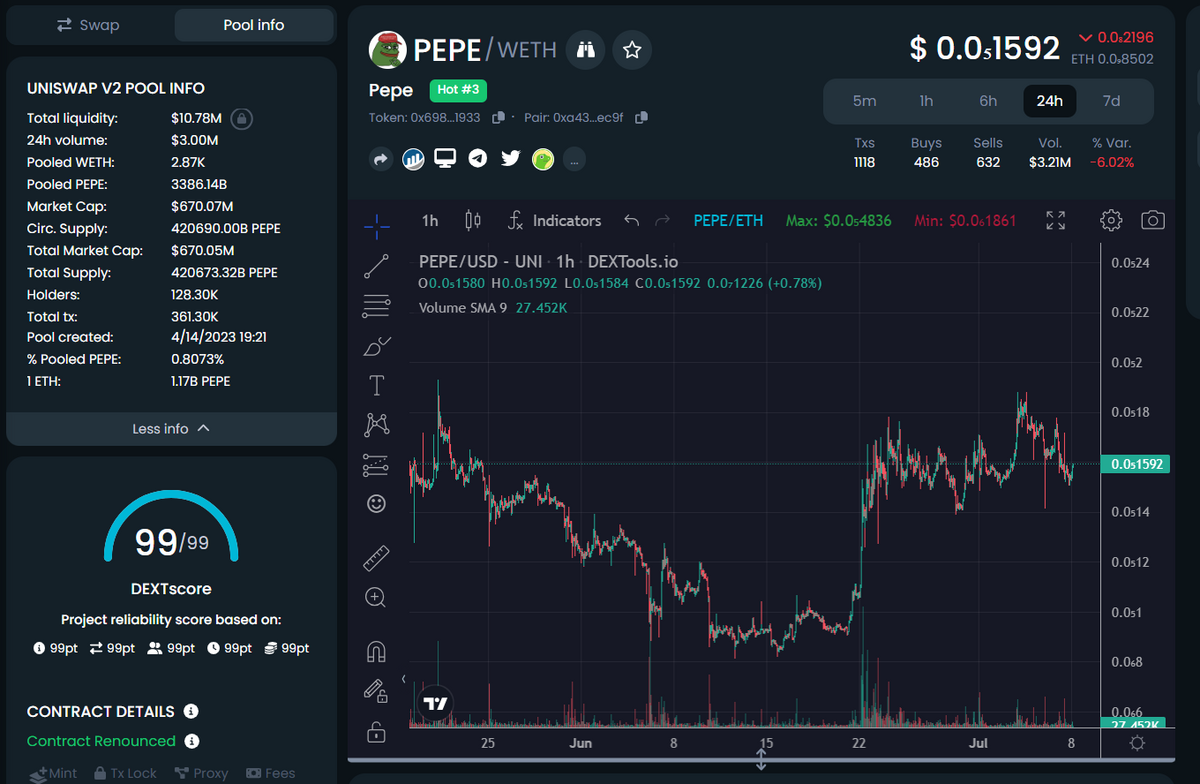Click the TradingView logo on the chart
Viewport: 1200px width, 784px height.
[x=435, y=703]
